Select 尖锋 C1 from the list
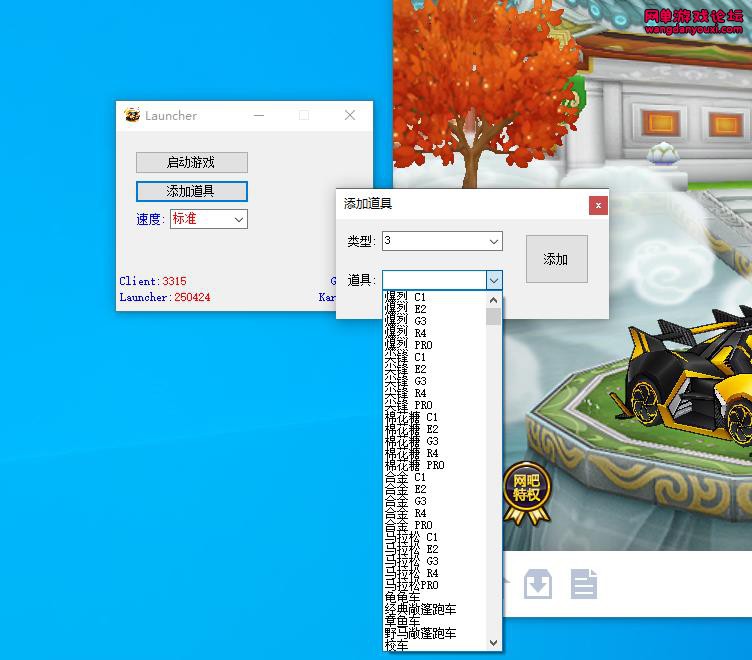The height and width of the screenshot is (660, 752). pos(435,357)
